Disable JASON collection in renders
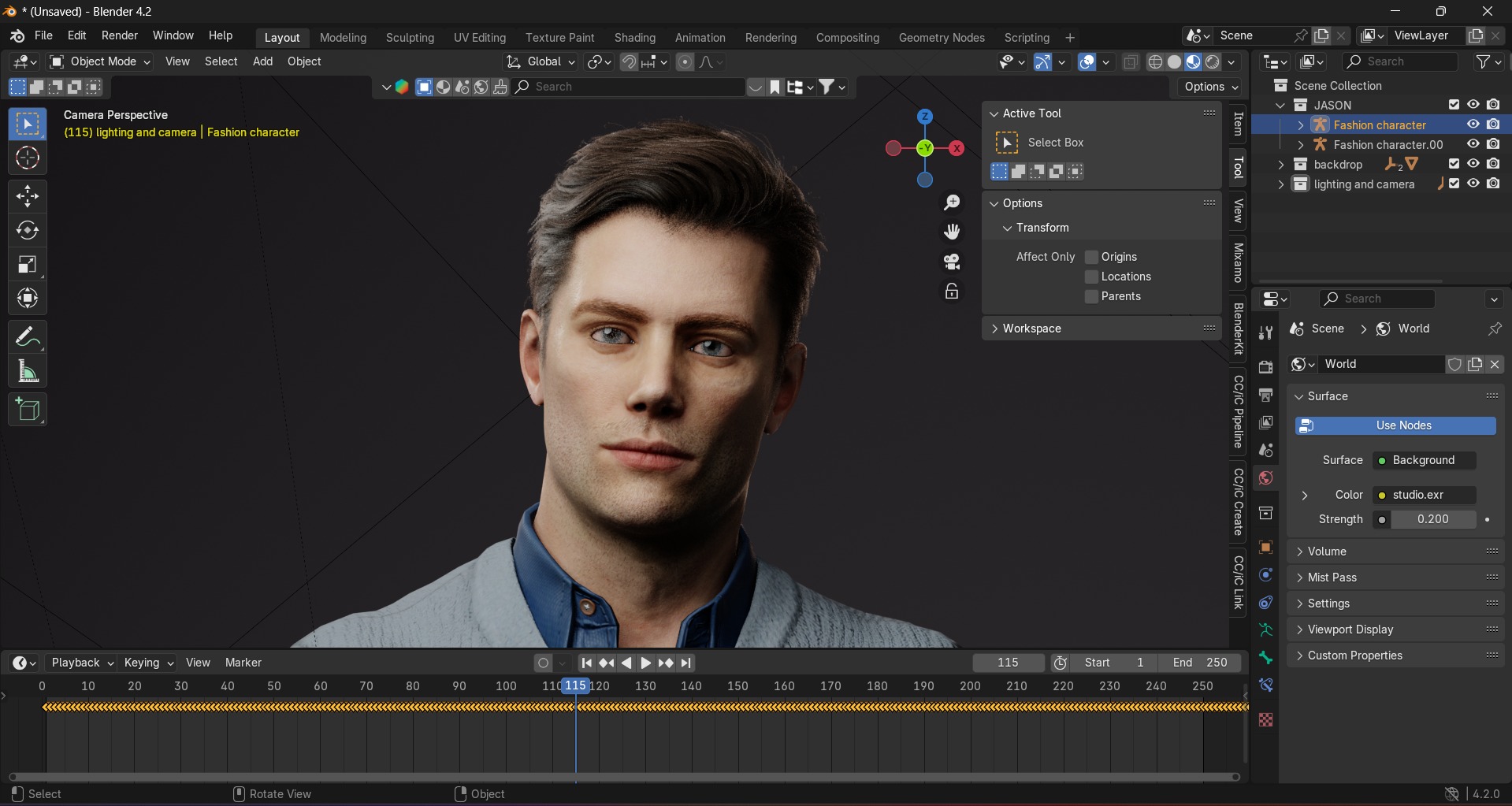This screenshot has width=1512, height=806. 1493,105
